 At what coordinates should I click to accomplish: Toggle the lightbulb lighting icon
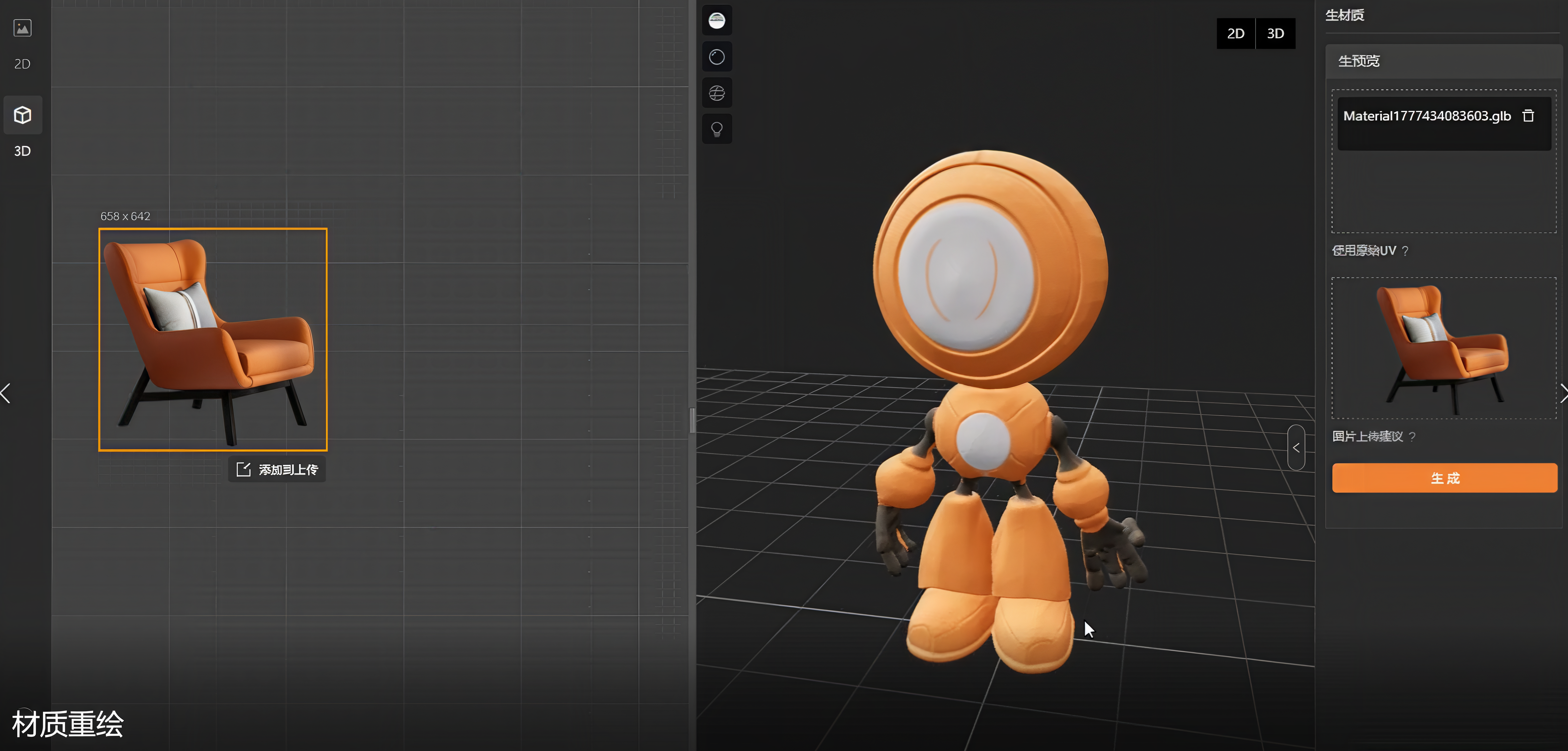coord(717,129)
